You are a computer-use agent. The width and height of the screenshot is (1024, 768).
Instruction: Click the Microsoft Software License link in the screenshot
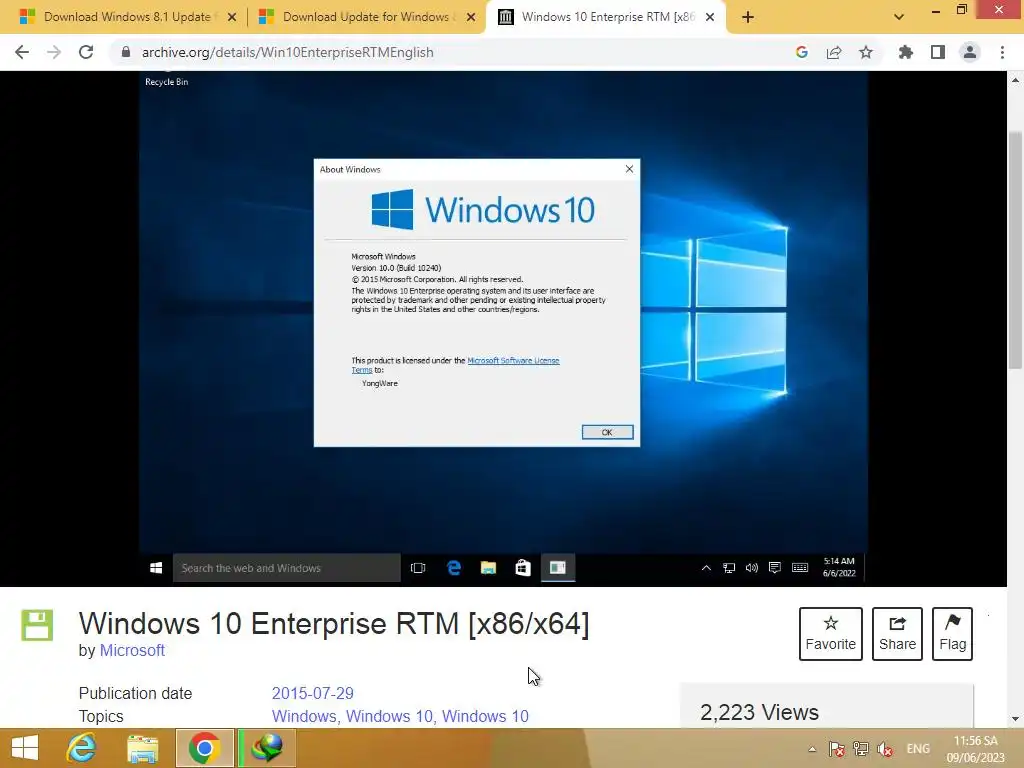tap(513, 360)
